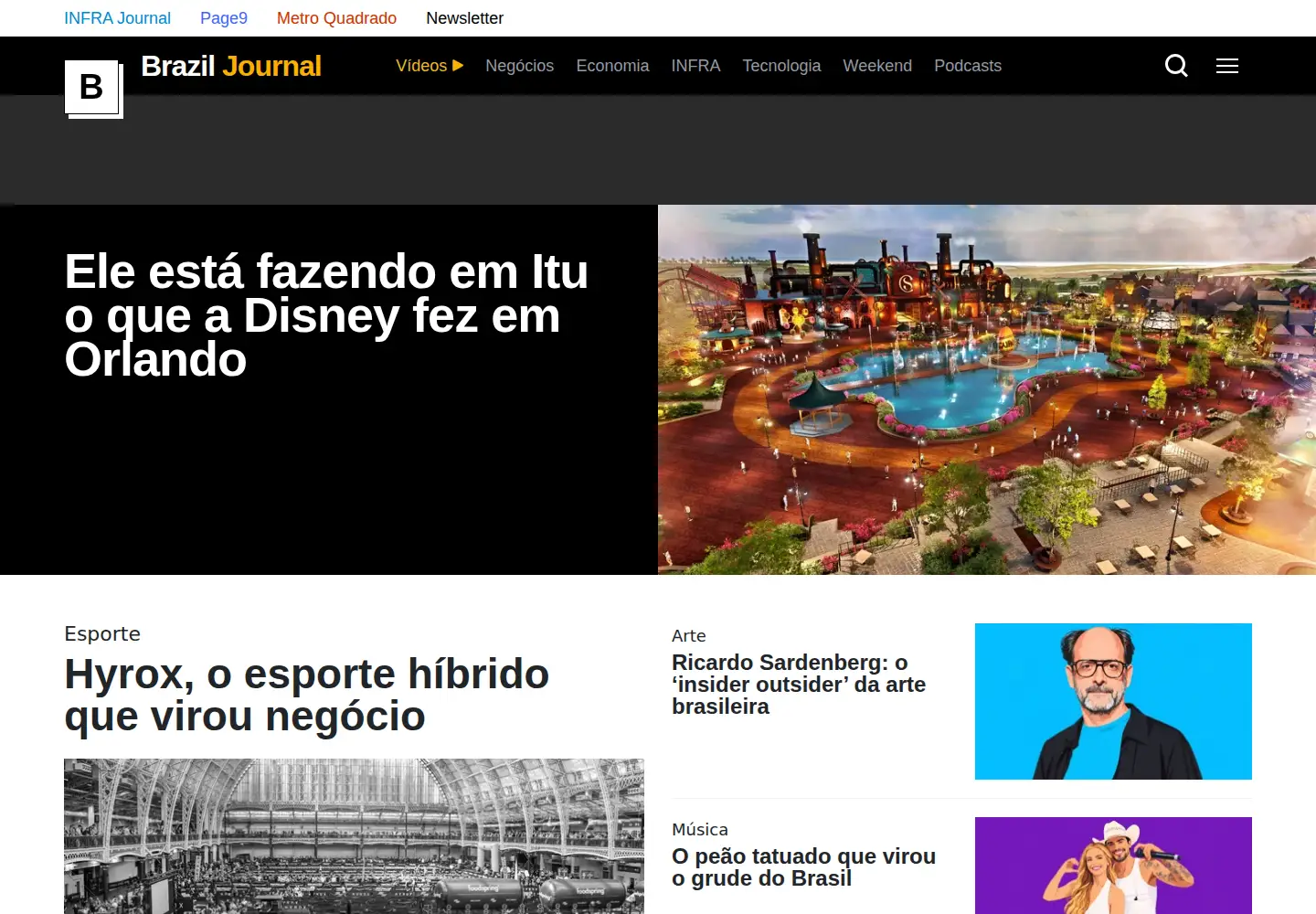Open the peão tatuado article headline
1316x914 pixels.
[x=803, y=867]
